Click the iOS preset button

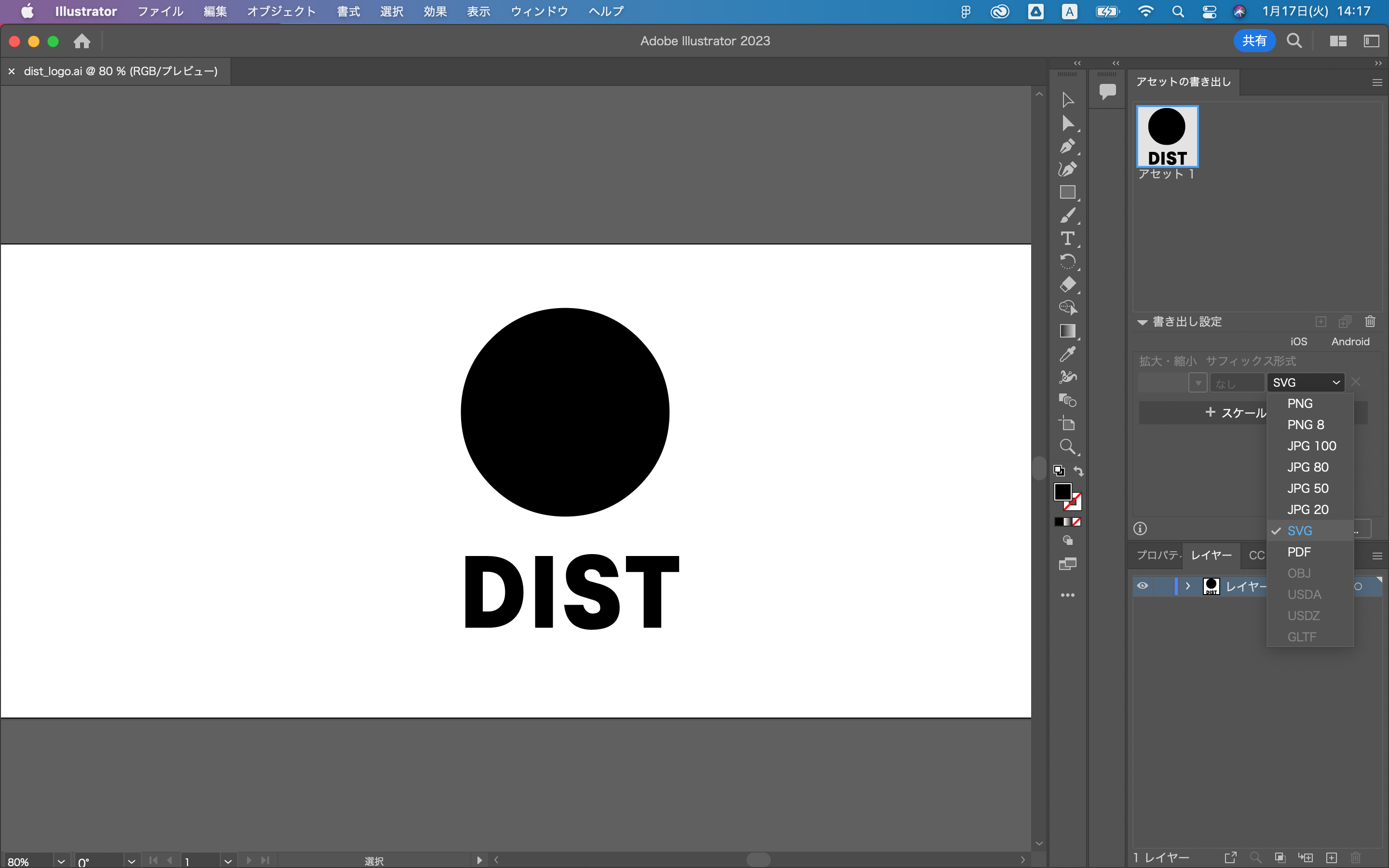coord(1298,341)
